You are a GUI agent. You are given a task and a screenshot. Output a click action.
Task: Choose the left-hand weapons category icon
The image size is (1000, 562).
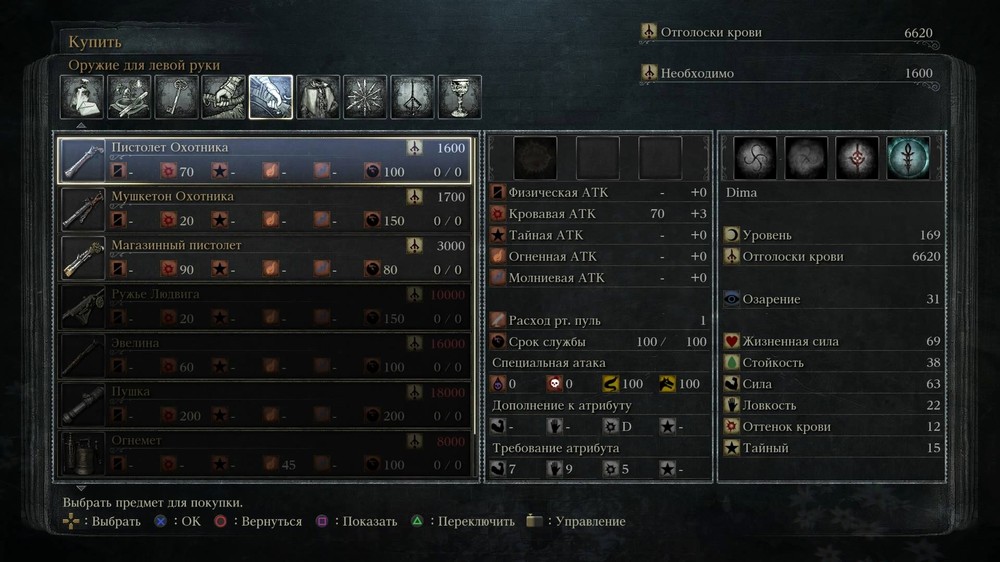pos(270,97)
